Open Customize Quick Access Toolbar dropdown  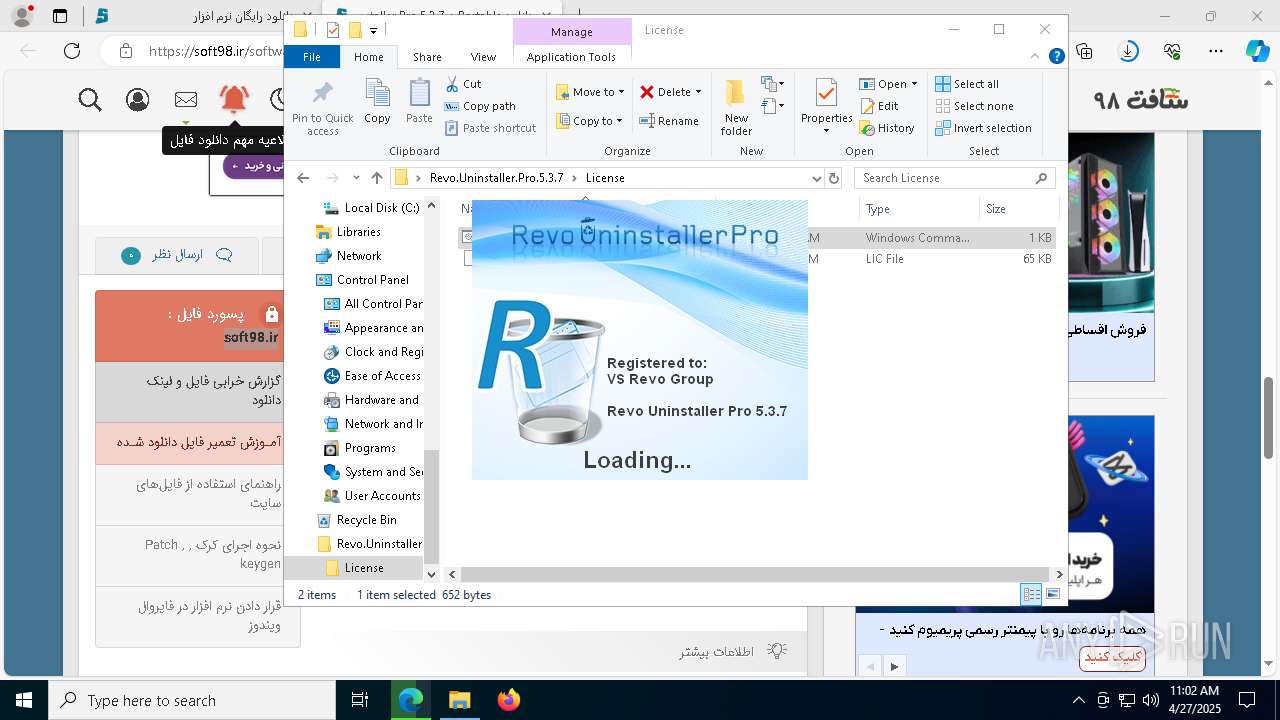point(373,30)
